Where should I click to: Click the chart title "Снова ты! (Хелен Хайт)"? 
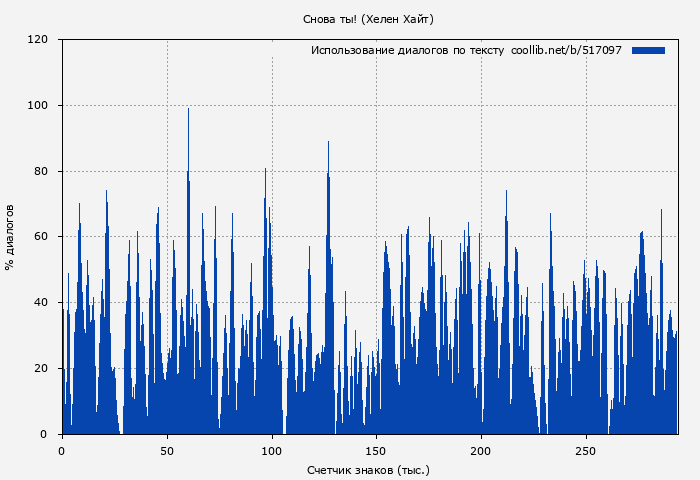(x=368, y=19)
